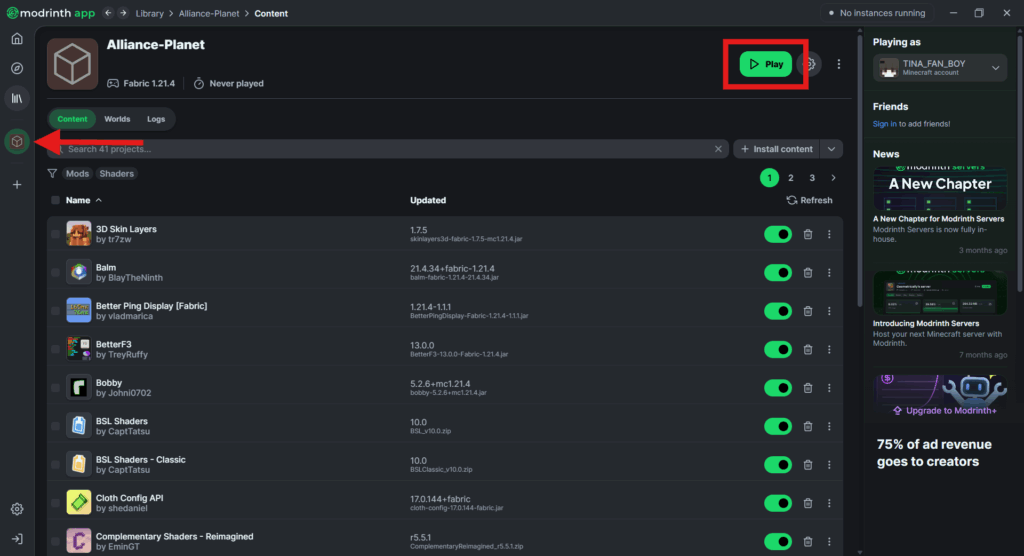The height and width of the screenshot is (556, 1024).
Task: Open more options for Balm
Action: click(x=829, y=273)
